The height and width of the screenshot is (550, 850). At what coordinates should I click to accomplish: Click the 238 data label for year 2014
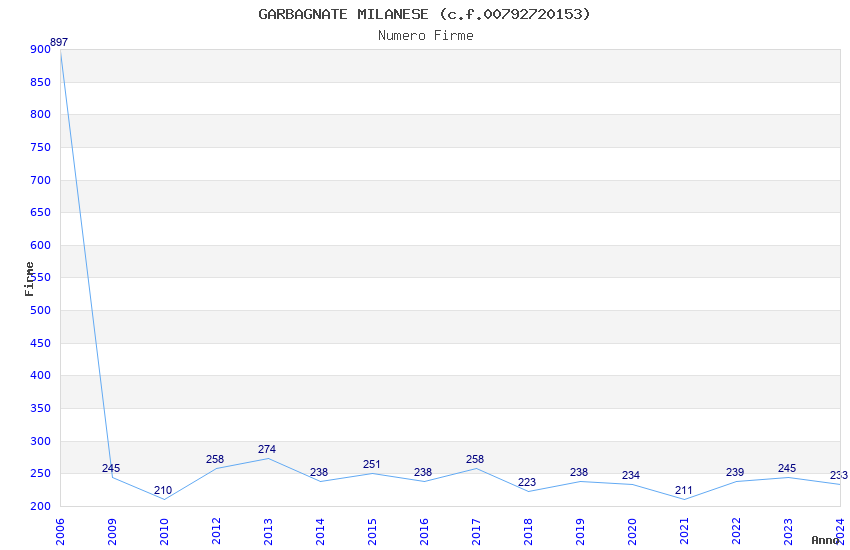point(319,472)
